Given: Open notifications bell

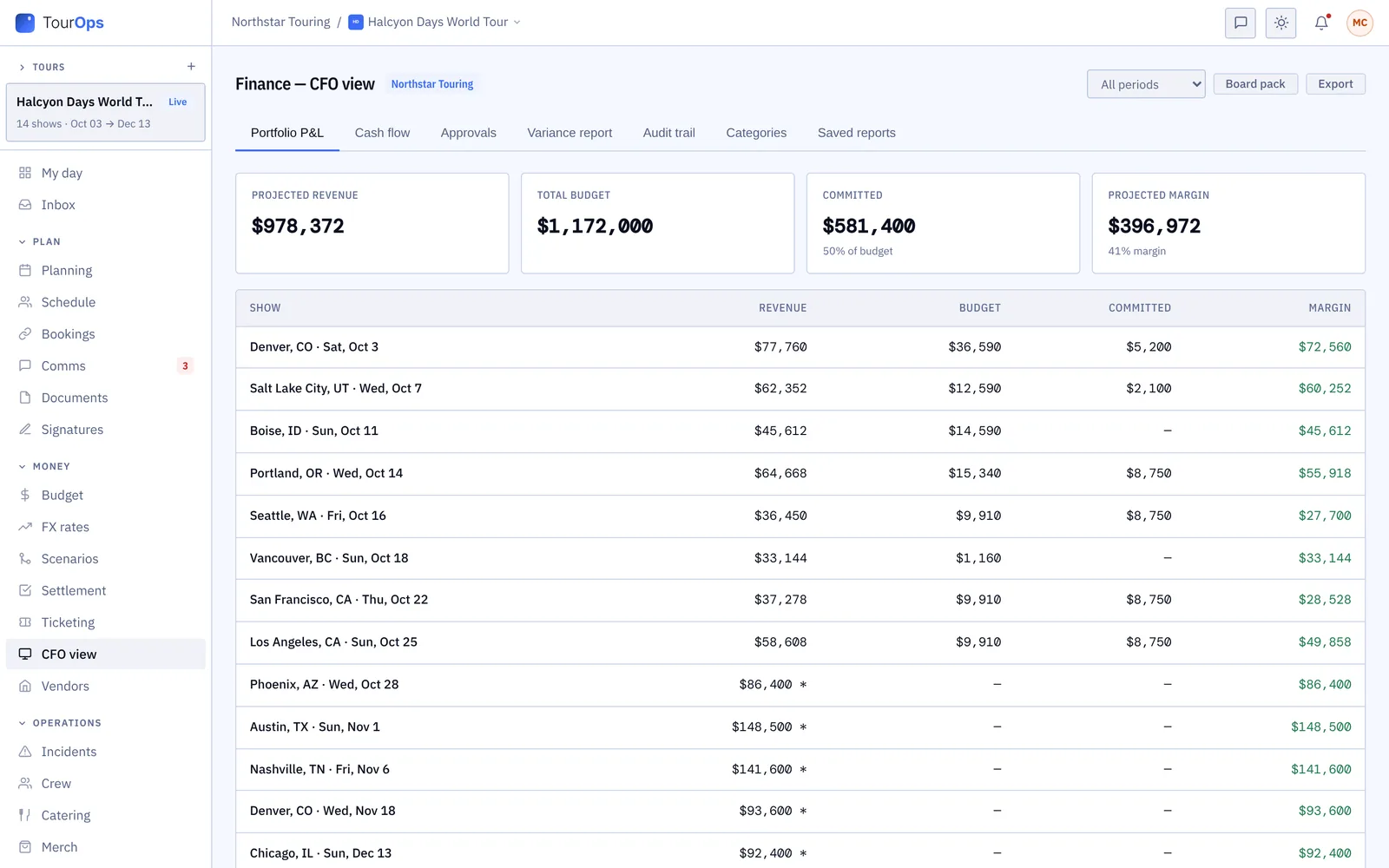Looking at the screenshot, I should pos(1321,23).
